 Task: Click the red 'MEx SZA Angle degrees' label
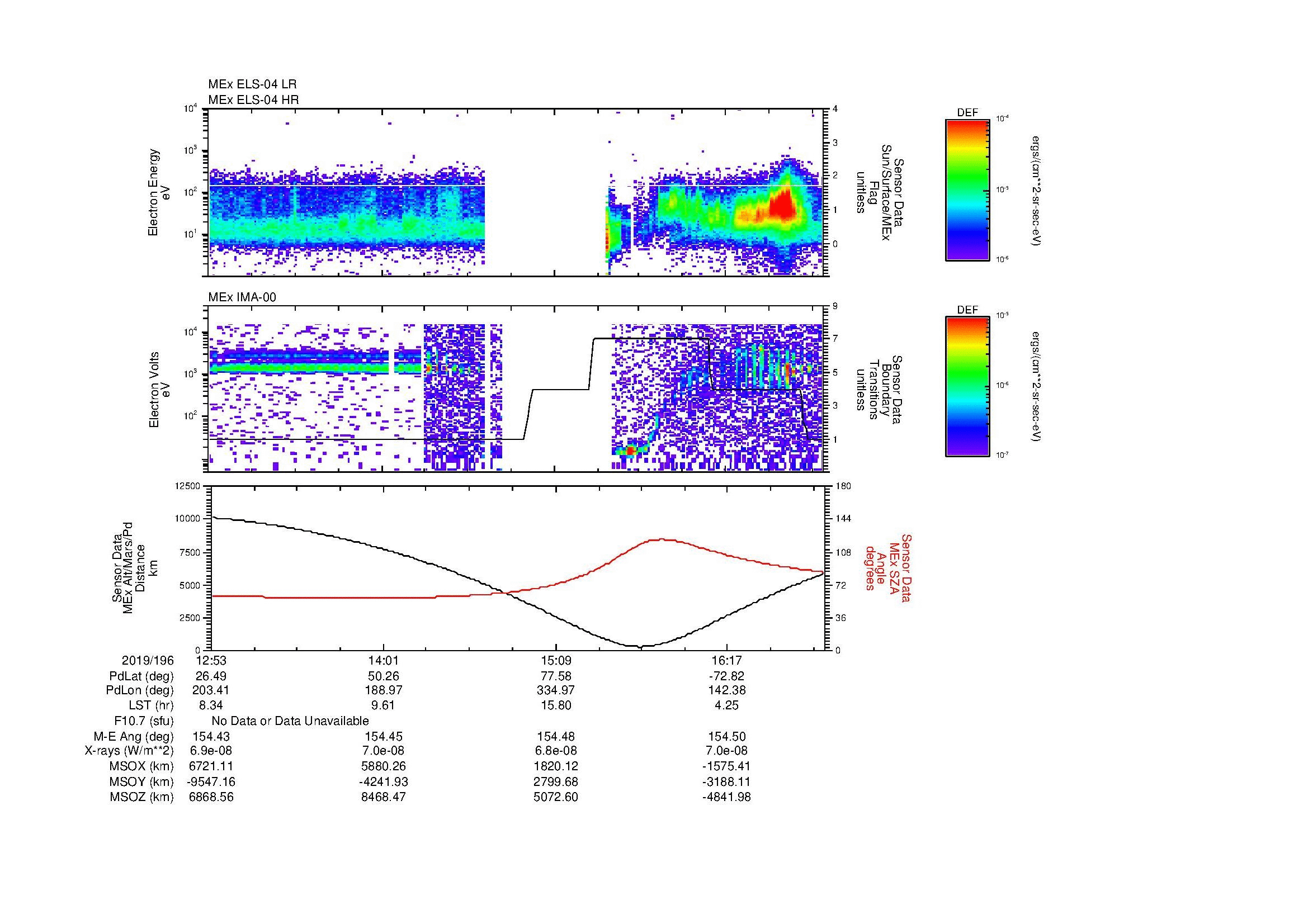coord(889,567)
